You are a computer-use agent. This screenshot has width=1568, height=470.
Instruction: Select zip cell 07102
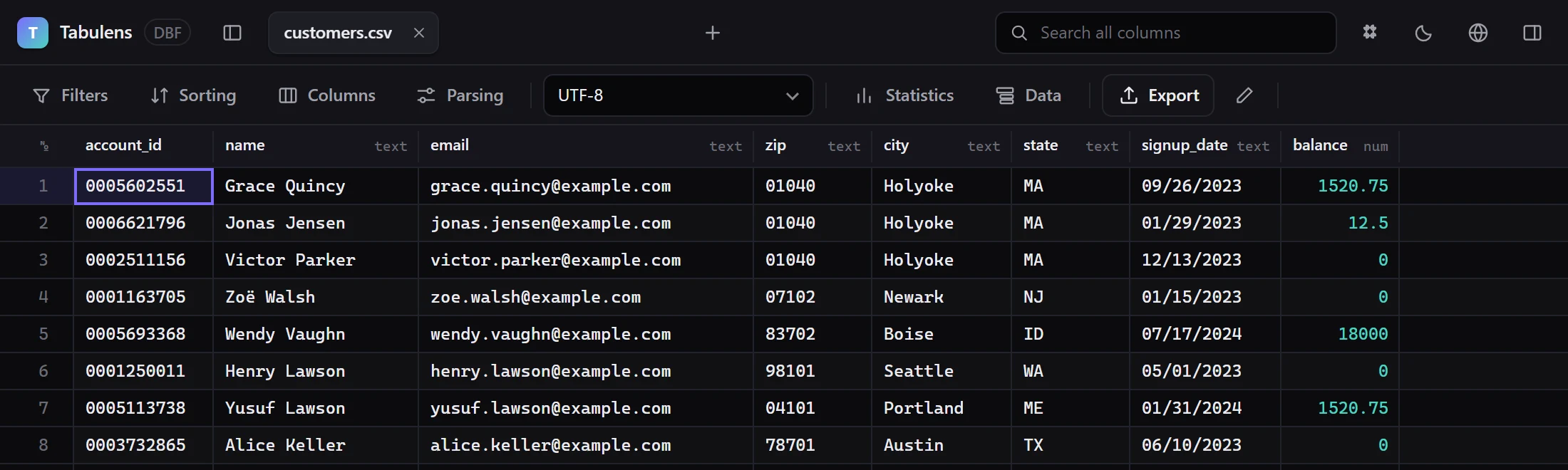pos(813,298)
